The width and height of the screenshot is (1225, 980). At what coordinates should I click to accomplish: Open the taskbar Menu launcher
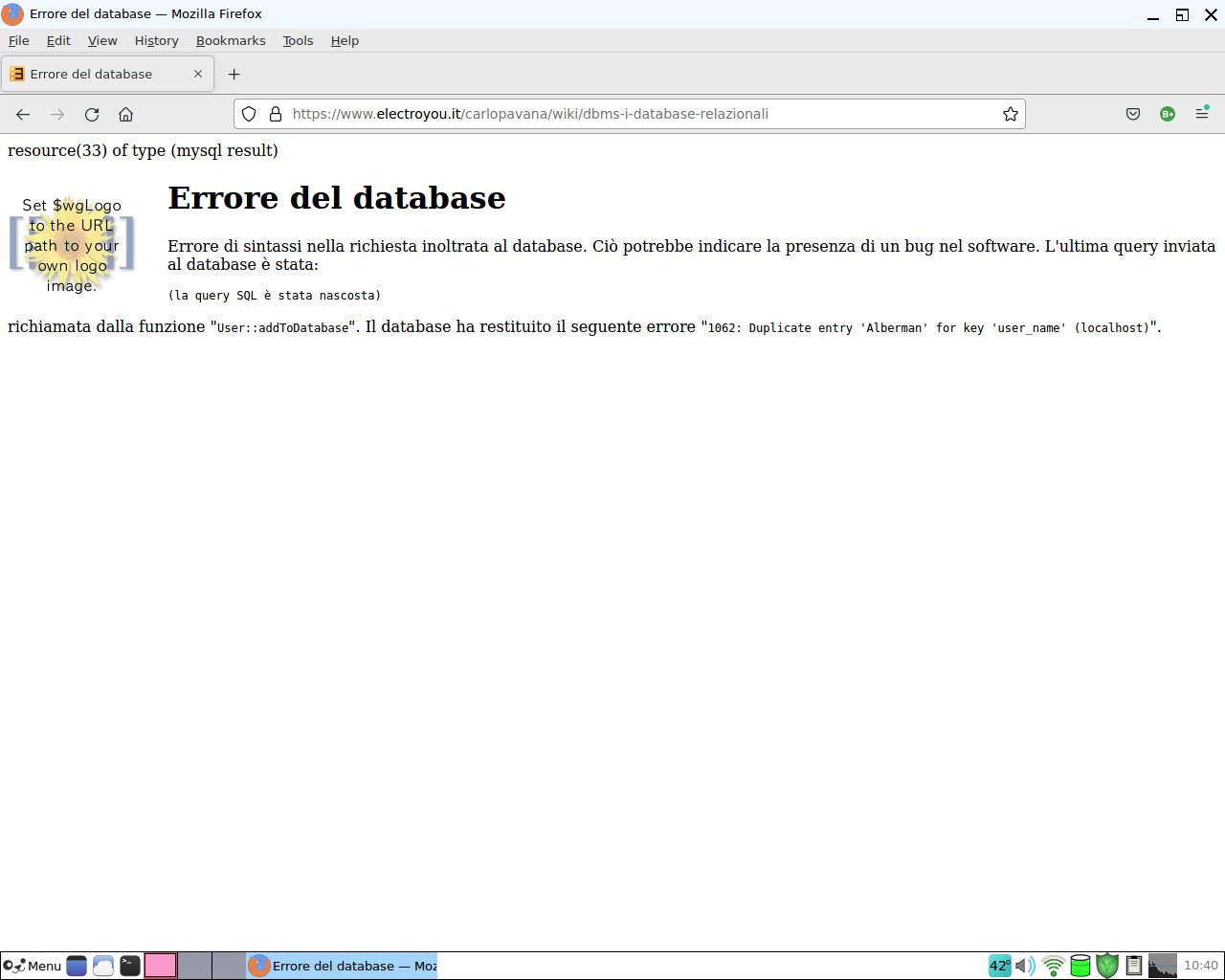33,966
